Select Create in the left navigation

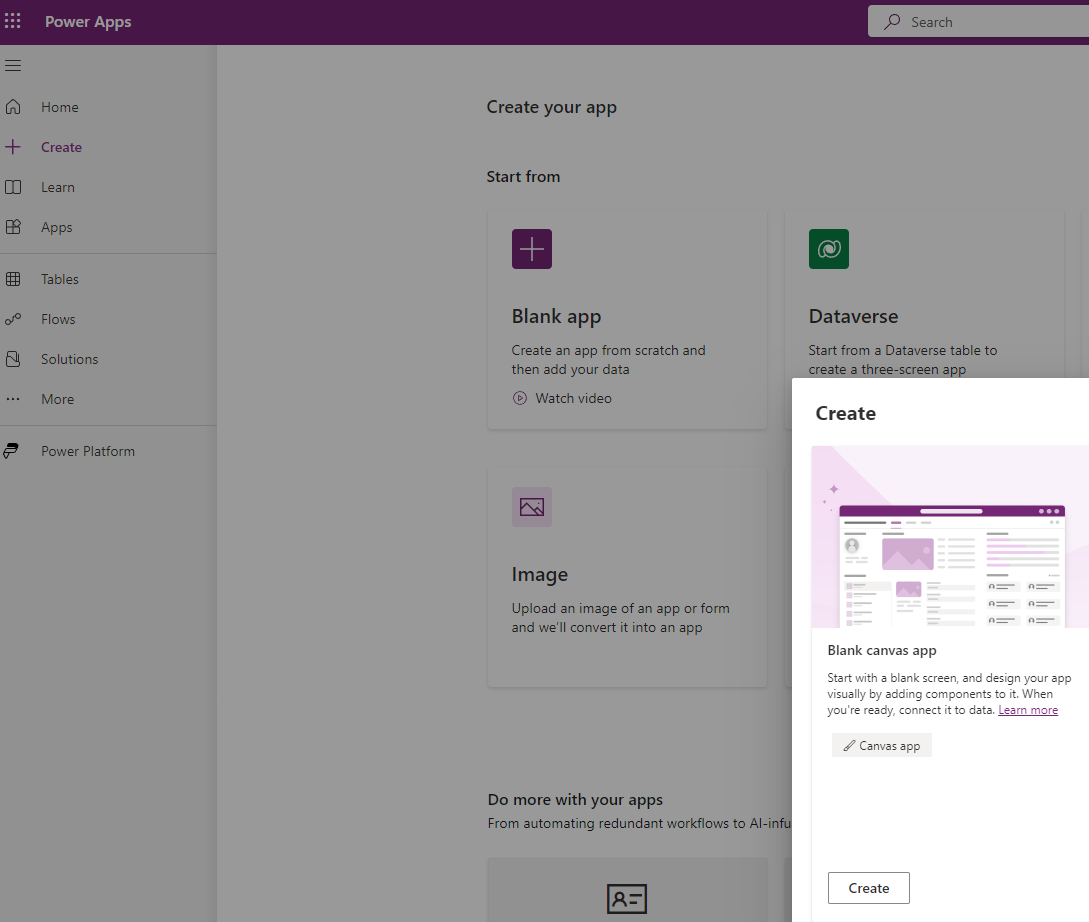click(x=61, y=147)
